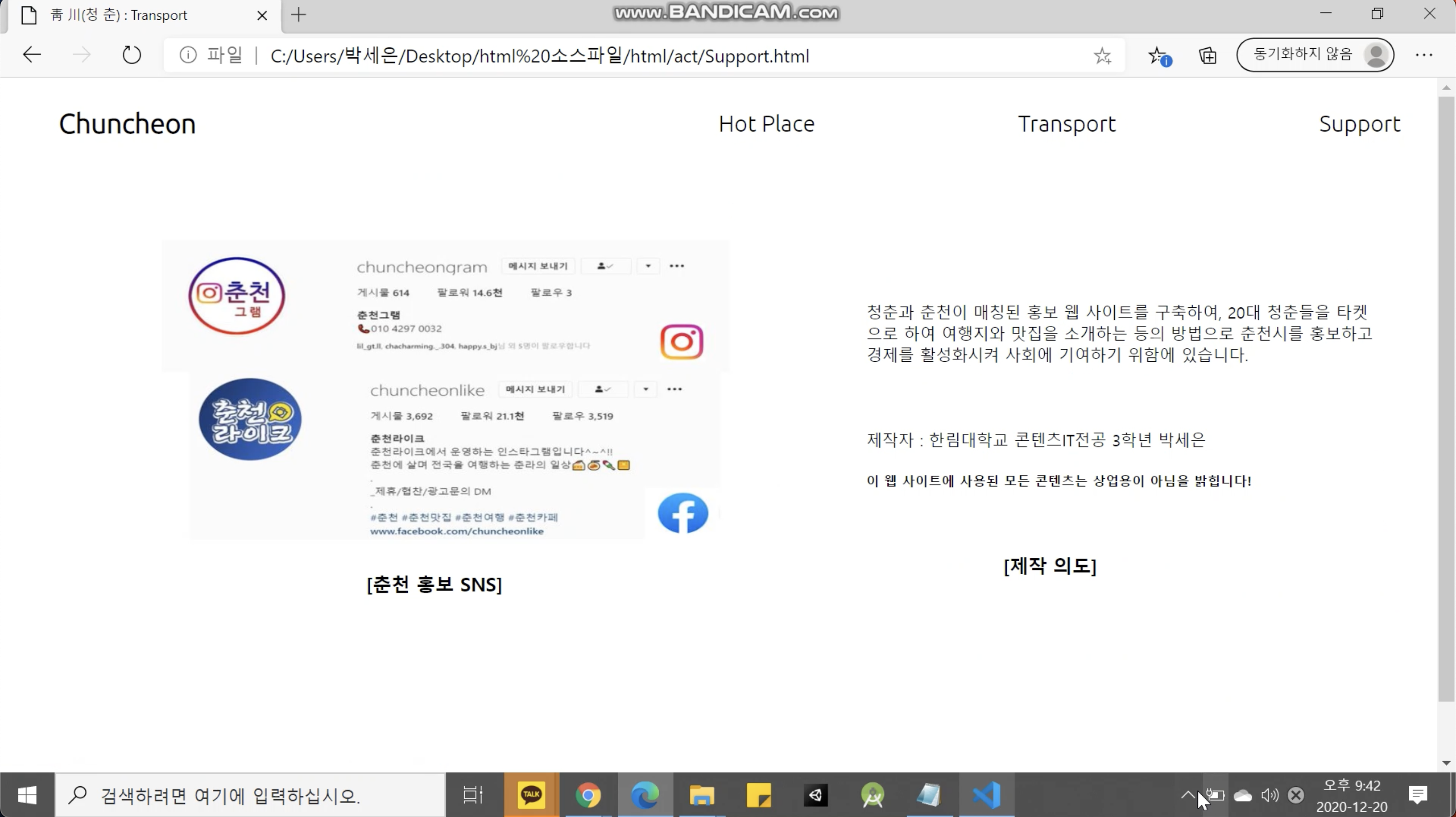This screenshot has height=817, width=1456.
Task: Click the Facebook logo icon
Action: pos(683,514)
